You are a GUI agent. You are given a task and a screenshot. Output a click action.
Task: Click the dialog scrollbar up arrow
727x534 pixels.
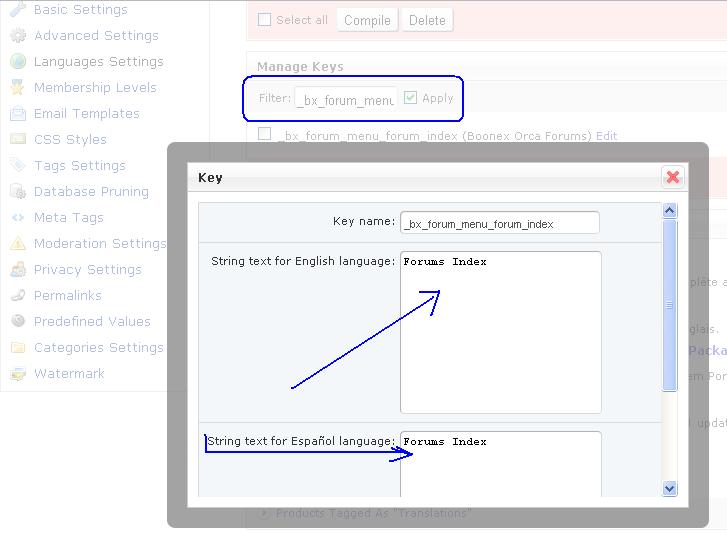point(670,211)
